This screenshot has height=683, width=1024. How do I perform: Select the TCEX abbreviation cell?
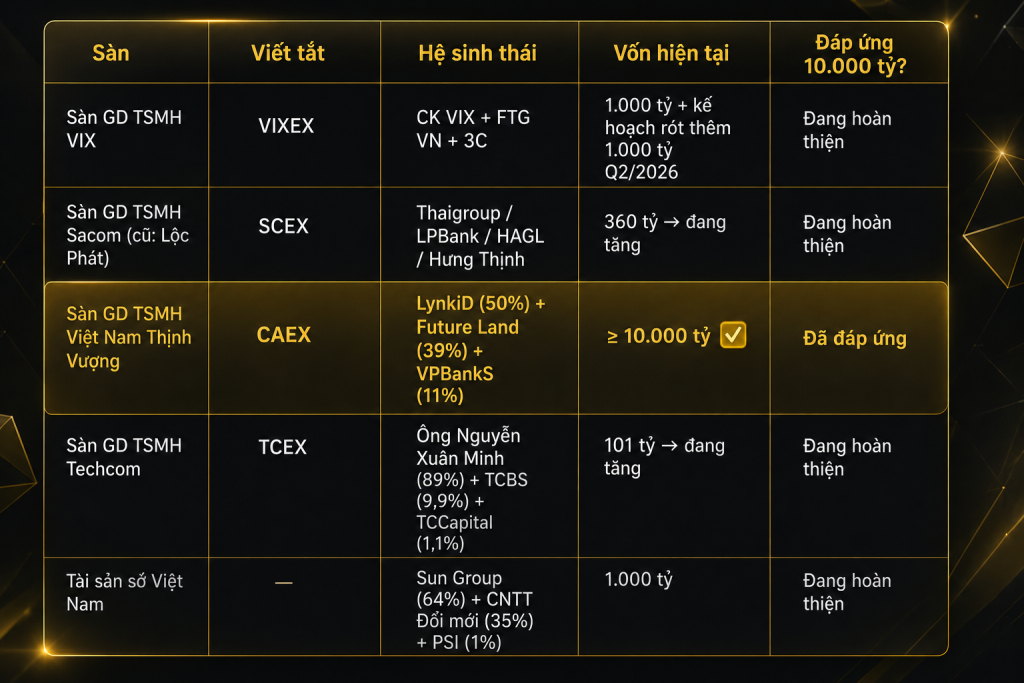click(282, 447)
